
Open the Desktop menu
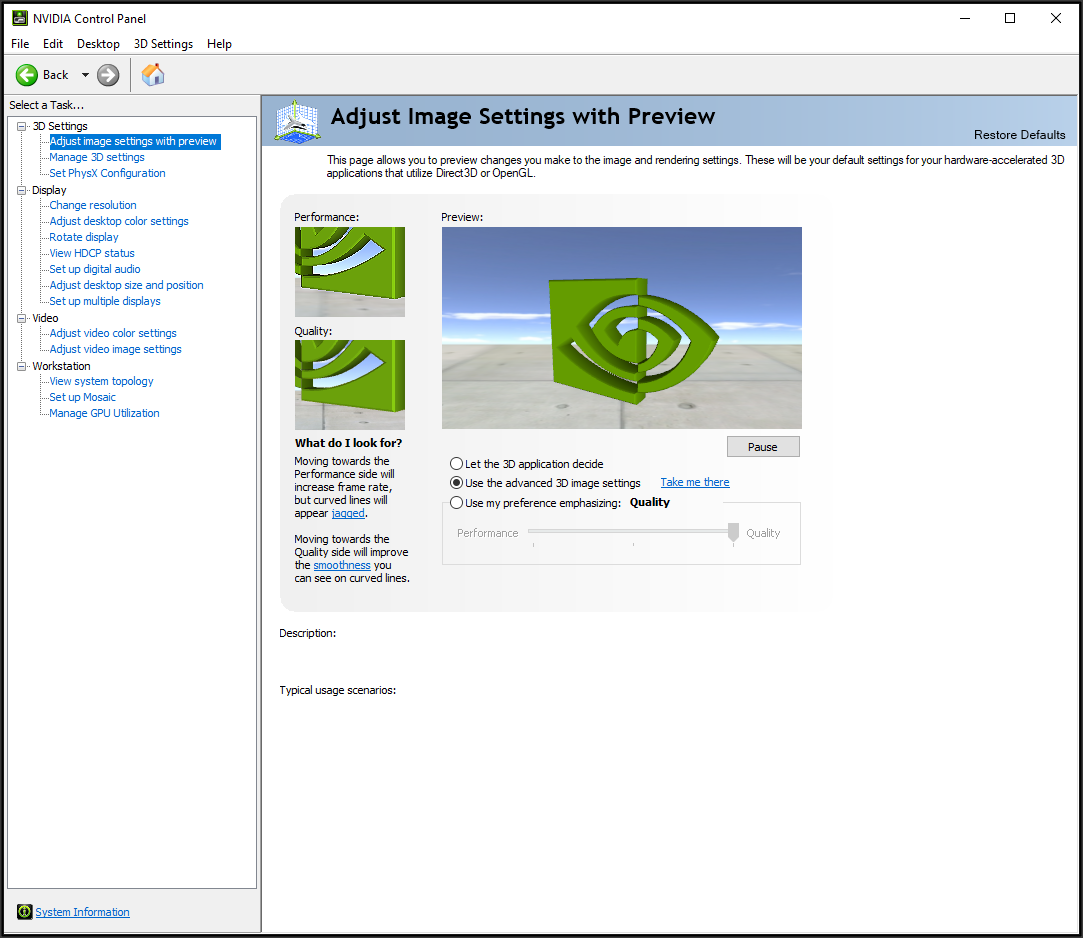point(98,44)
